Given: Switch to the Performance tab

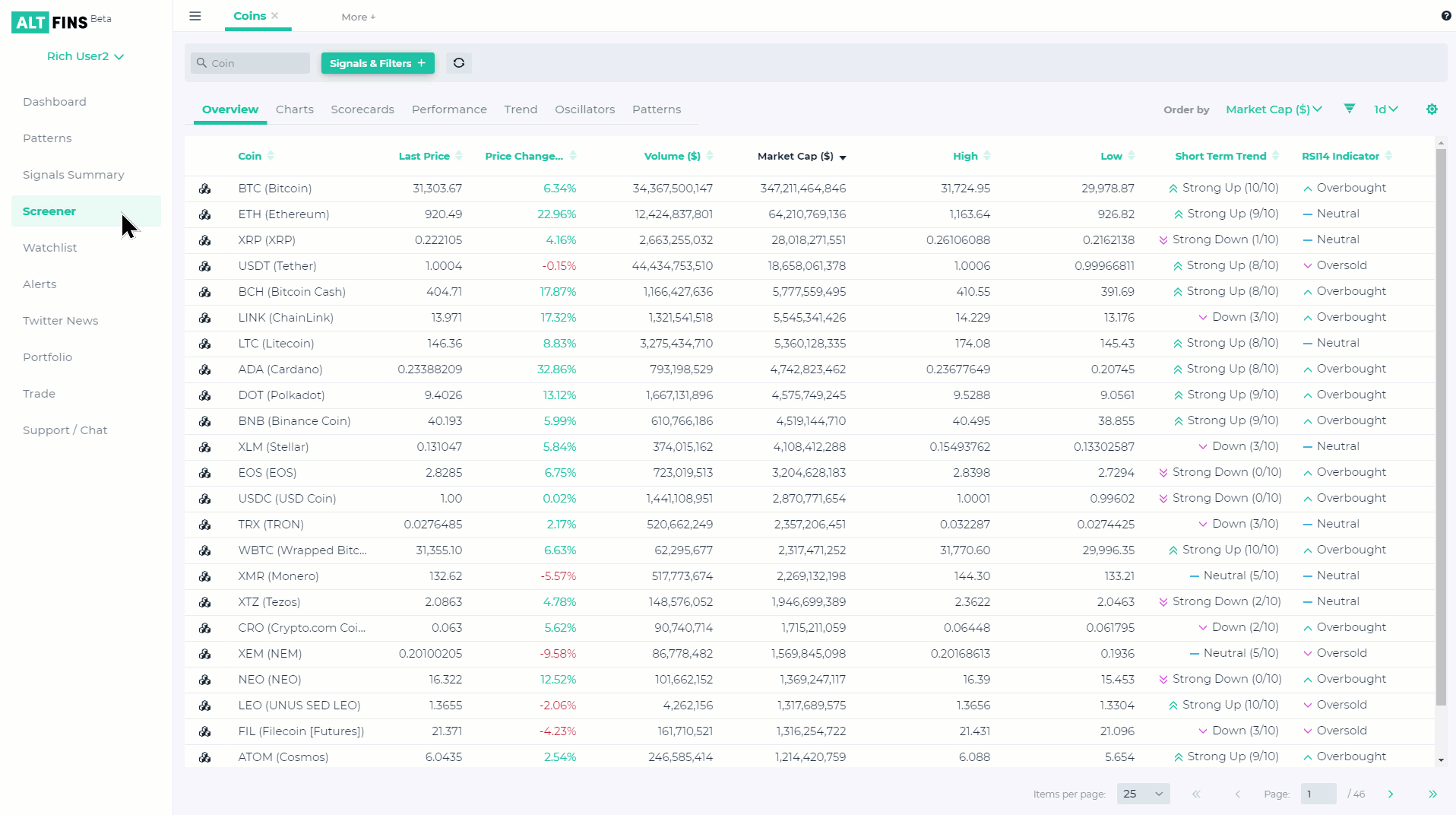Looking at the screenshot, I should [x=449, y=109].
